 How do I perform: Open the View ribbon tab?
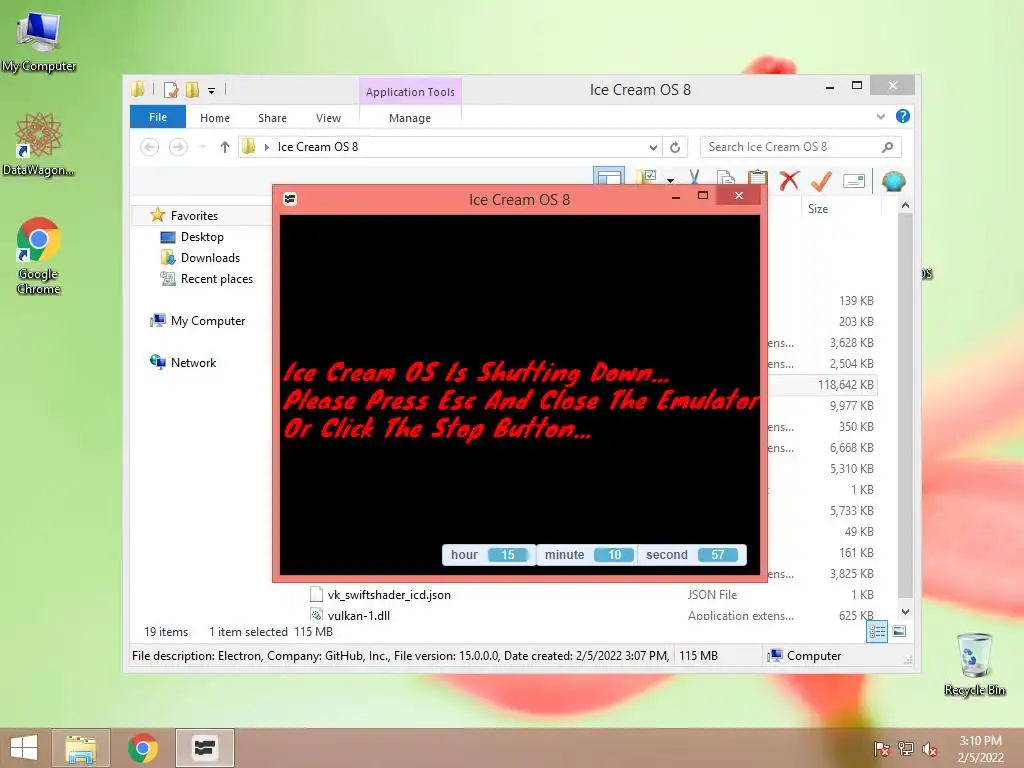tap(328, 118)
